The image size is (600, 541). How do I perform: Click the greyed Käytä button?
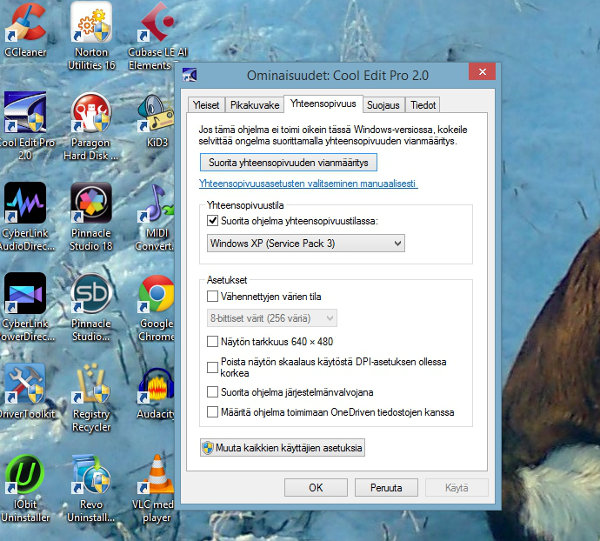point(457,487)
